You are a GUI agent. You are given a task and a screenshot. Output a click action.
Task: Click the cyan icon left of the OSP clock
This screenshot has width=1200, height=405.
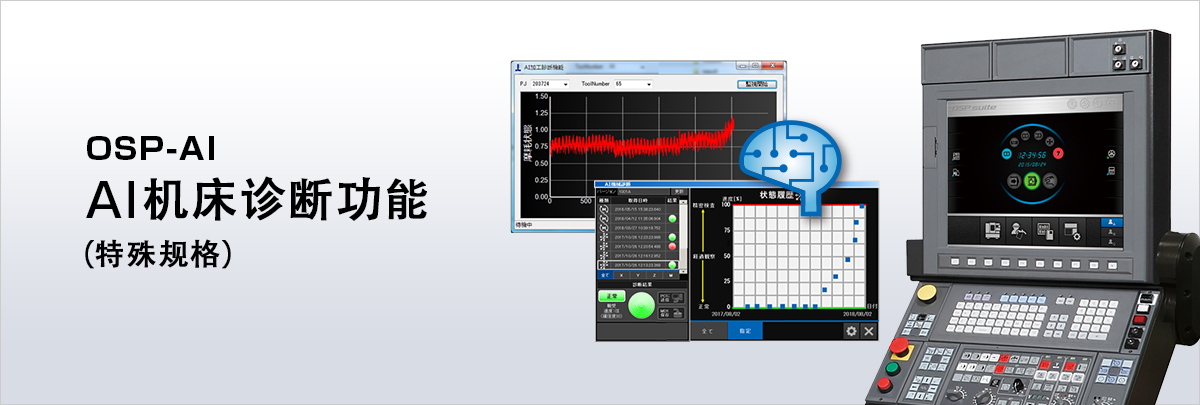click(x=1008, y=155)
